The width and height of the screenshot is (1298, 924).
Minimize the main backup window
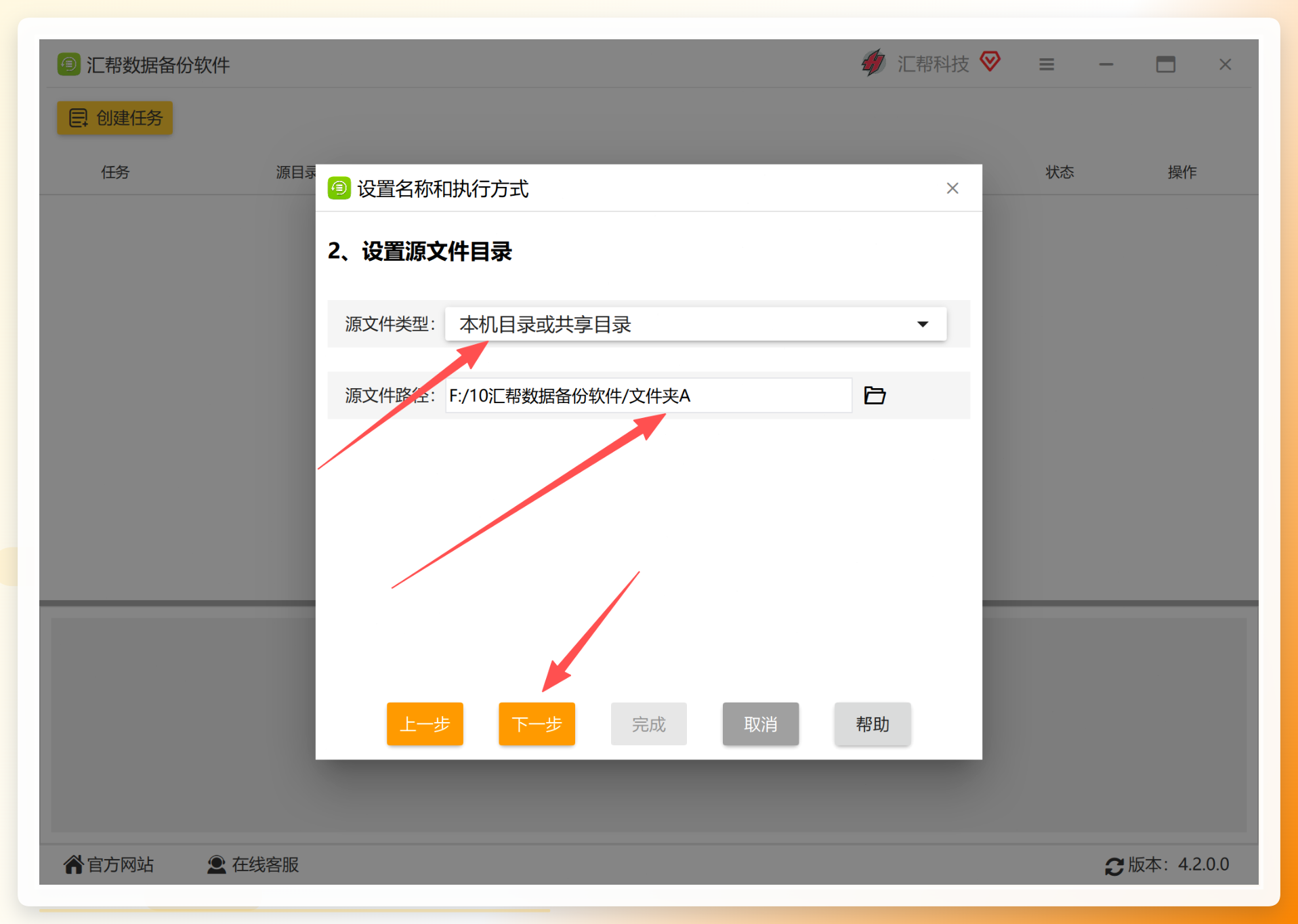tap(1106, 64)
